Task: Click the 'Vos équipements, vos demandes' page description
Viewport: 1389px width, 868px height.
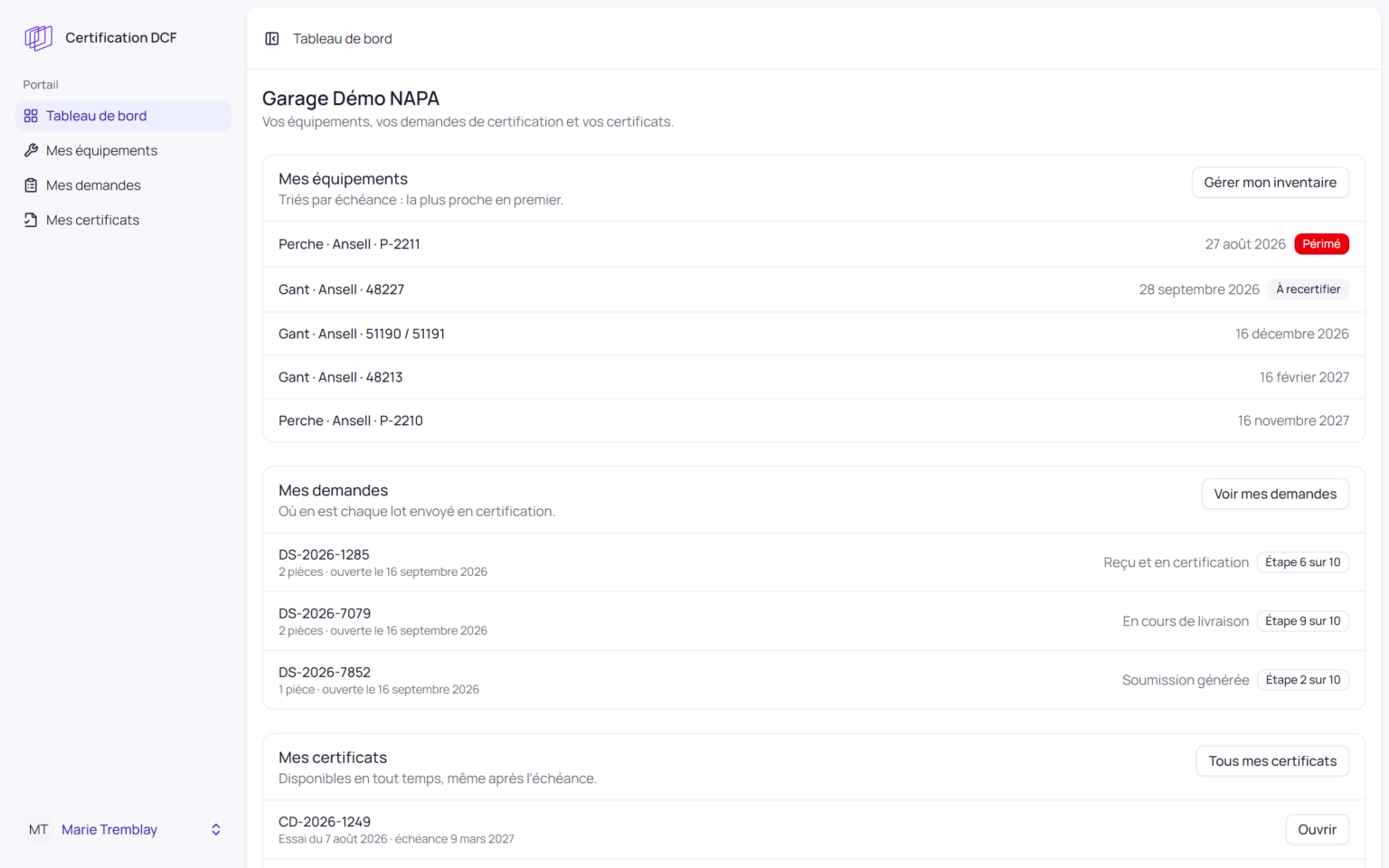Action: [468, 122]
